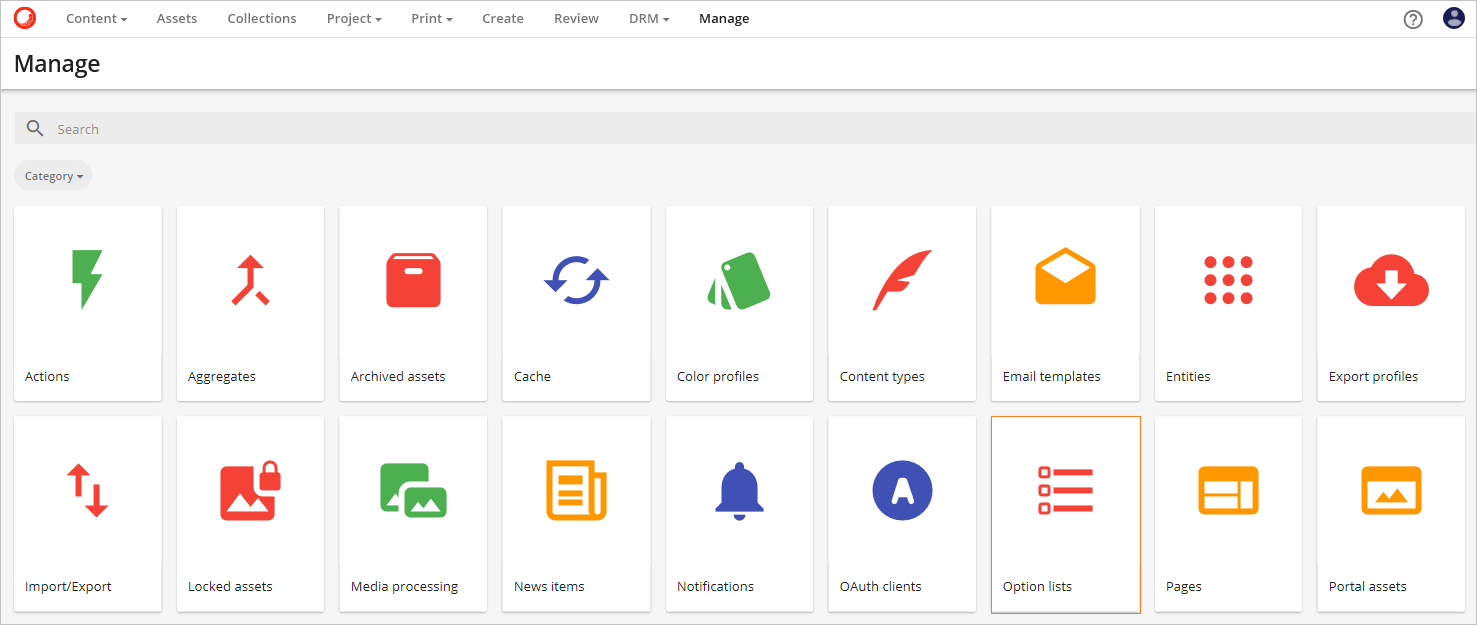Image resolution: width=1477 pixels, height=625 pixels.
Task: Open the user profile avatar
Action: tap(1453, 18)
